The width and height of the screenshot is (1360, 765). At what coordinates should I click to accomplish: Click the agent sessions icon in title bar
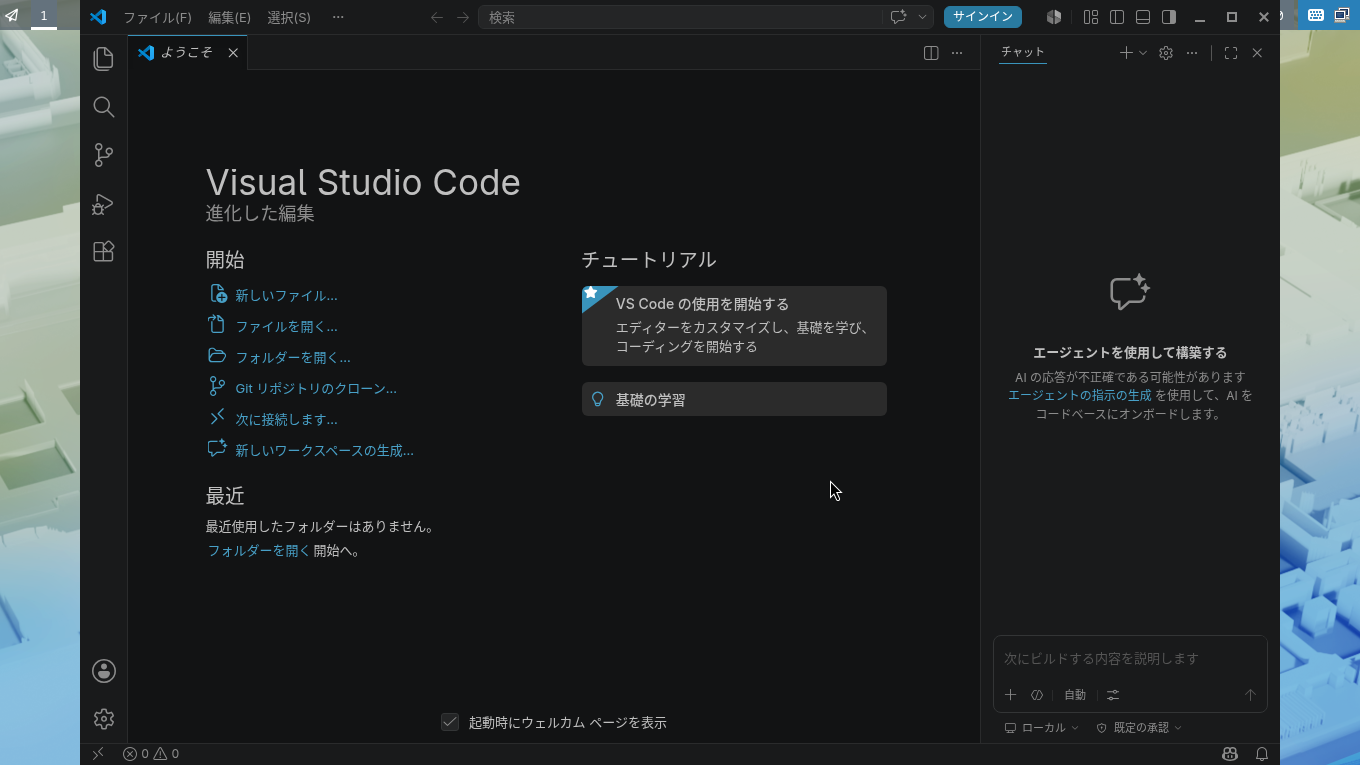pyautogui.click(x=1054, y=17)
